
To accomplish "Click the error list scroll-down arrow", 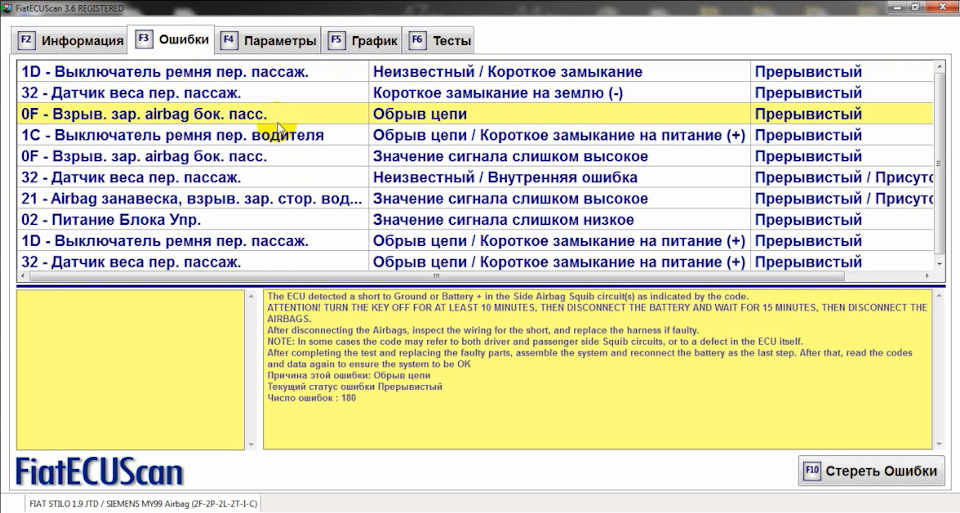I will [x=939, y=263].
